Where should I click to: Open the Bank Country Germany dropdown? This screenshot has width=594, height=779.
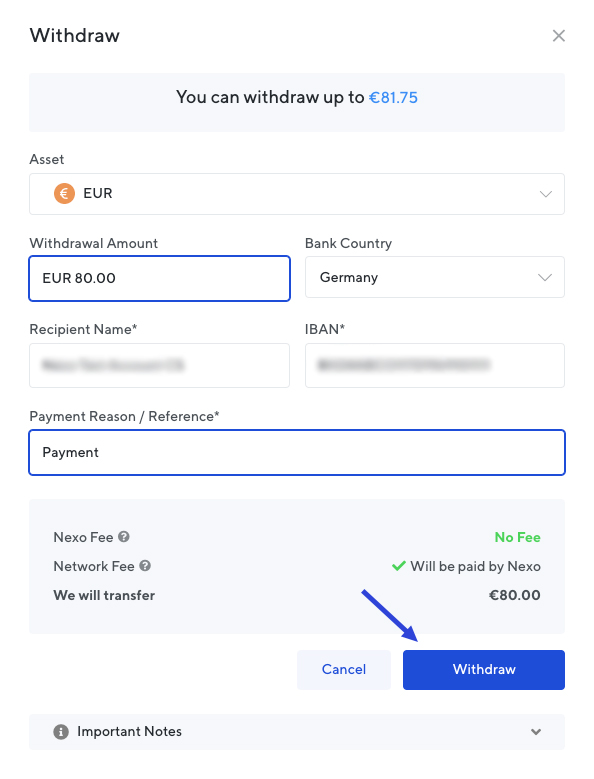435,277
